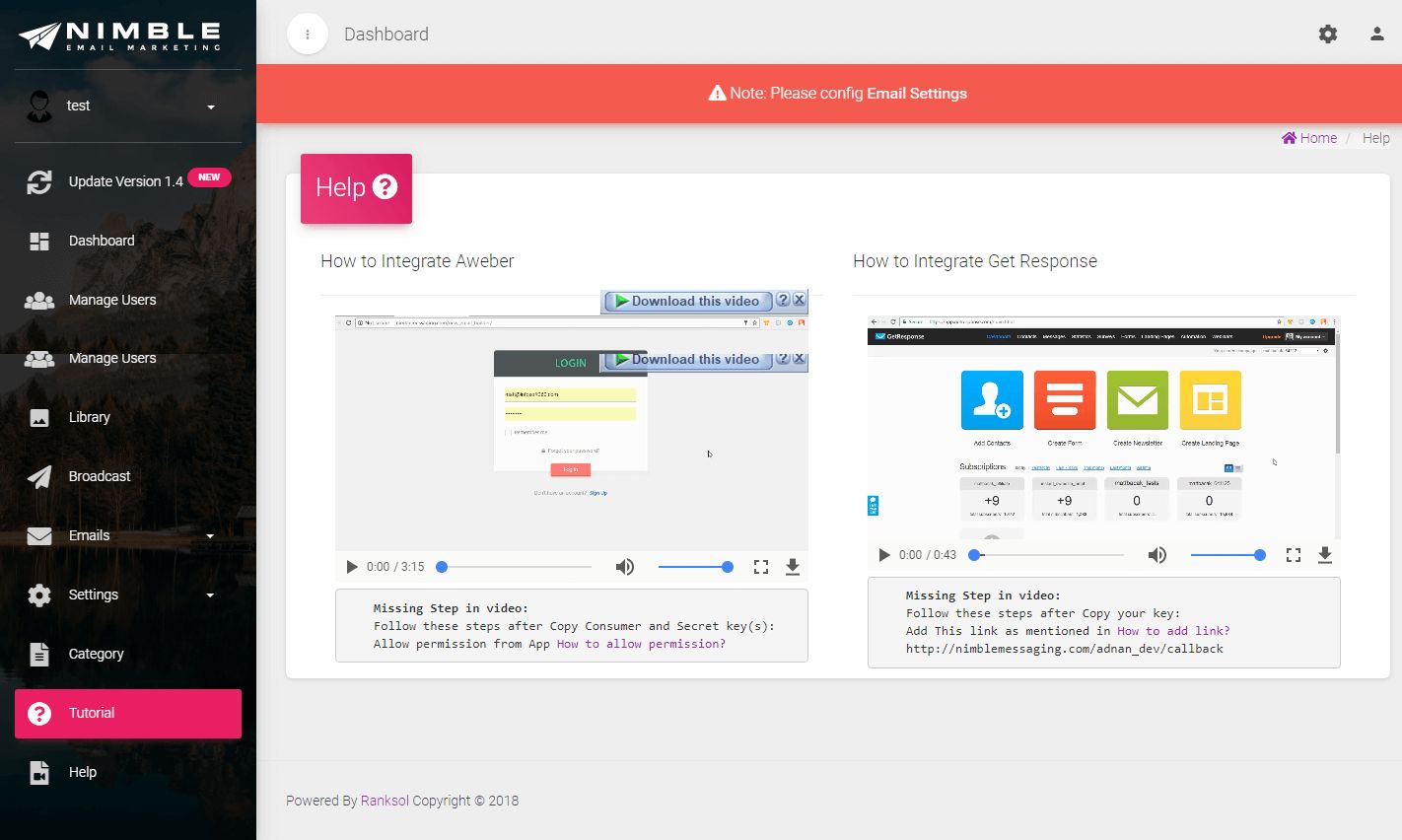This screenshot has width=1402, height=840.
Task: Visit the Ranksol link in footer
Action: pyautogui.click(x=385, y=801)
